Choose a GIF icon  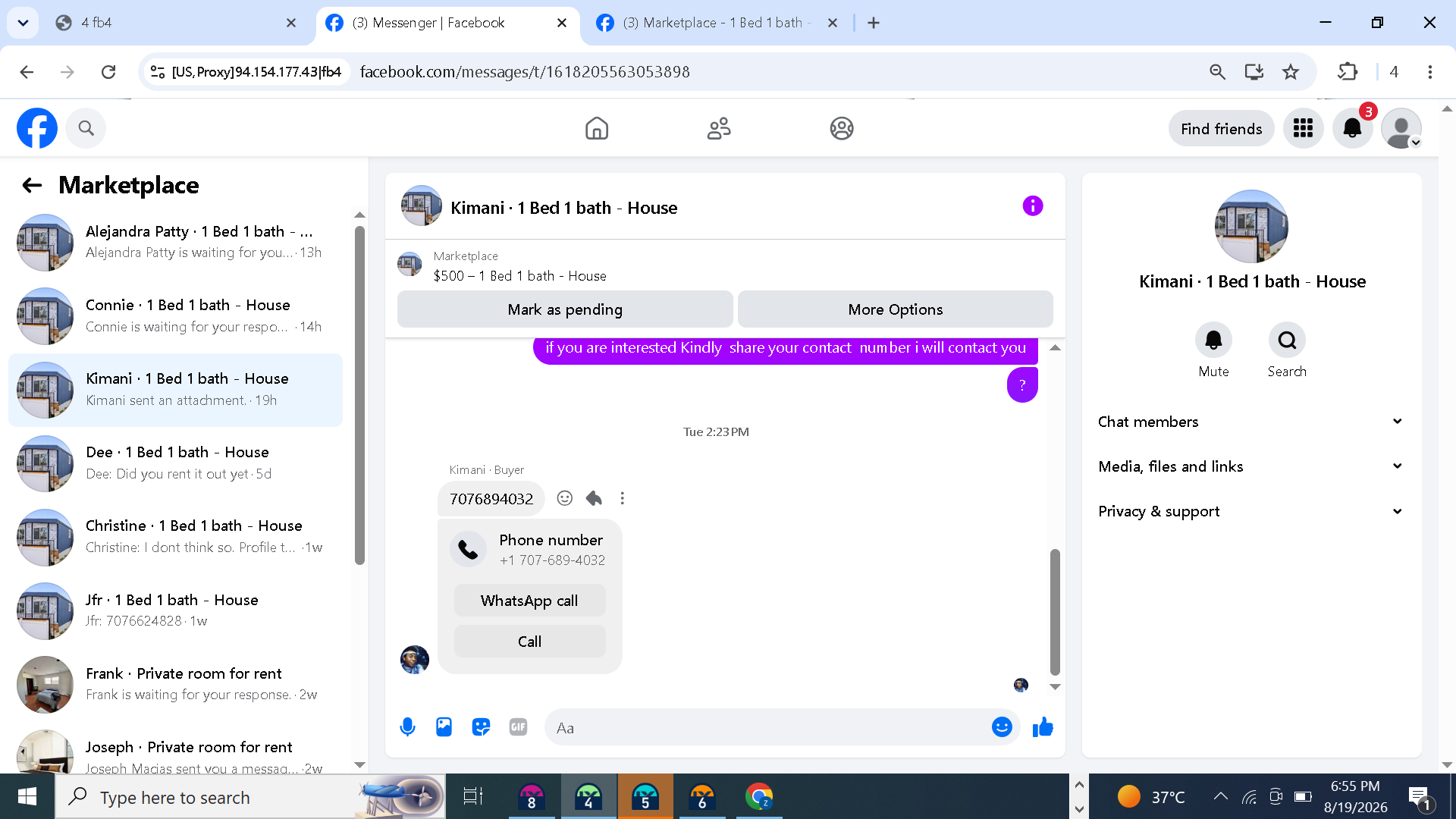(518, 727)
